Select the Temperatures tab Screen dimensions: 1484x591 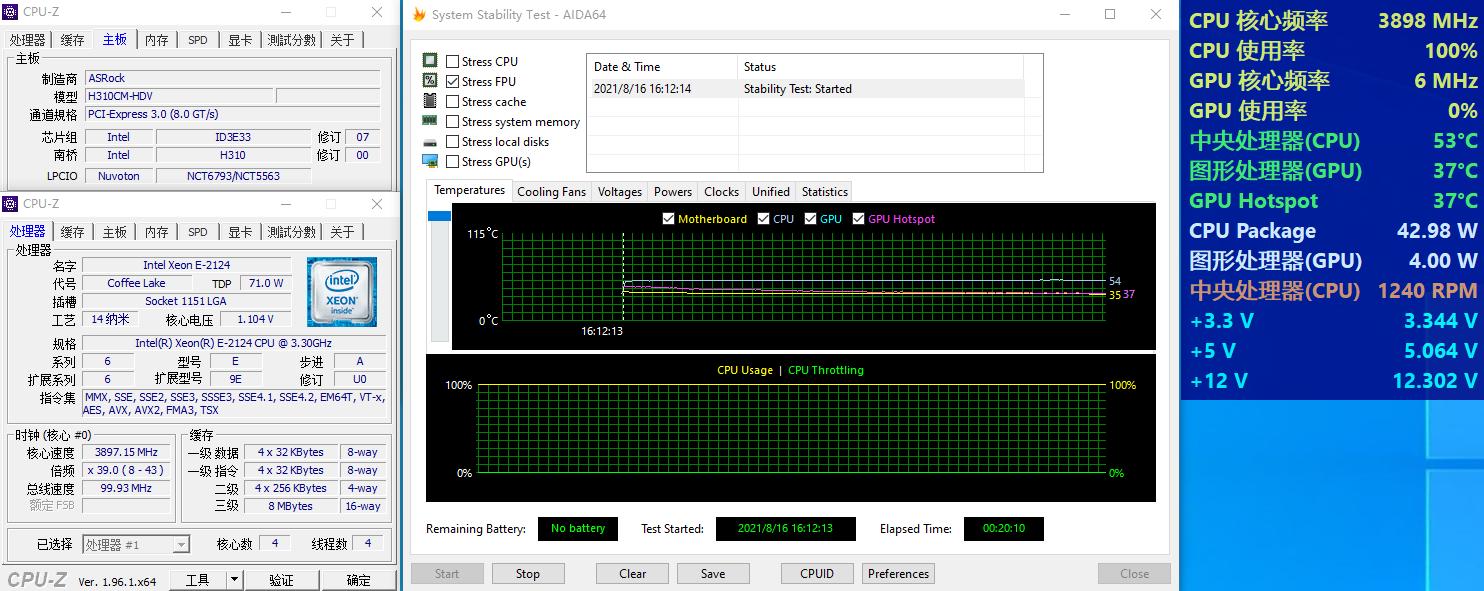pyautogui.click(x=469, y=190)
